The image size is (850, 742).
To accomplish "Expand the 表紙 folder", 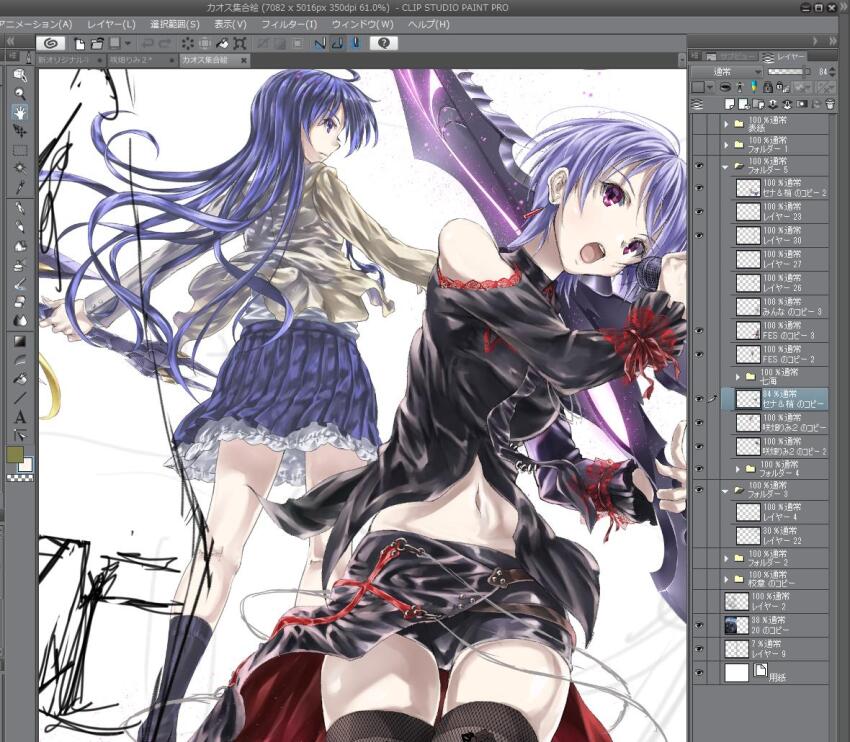I will pos(726,124).
